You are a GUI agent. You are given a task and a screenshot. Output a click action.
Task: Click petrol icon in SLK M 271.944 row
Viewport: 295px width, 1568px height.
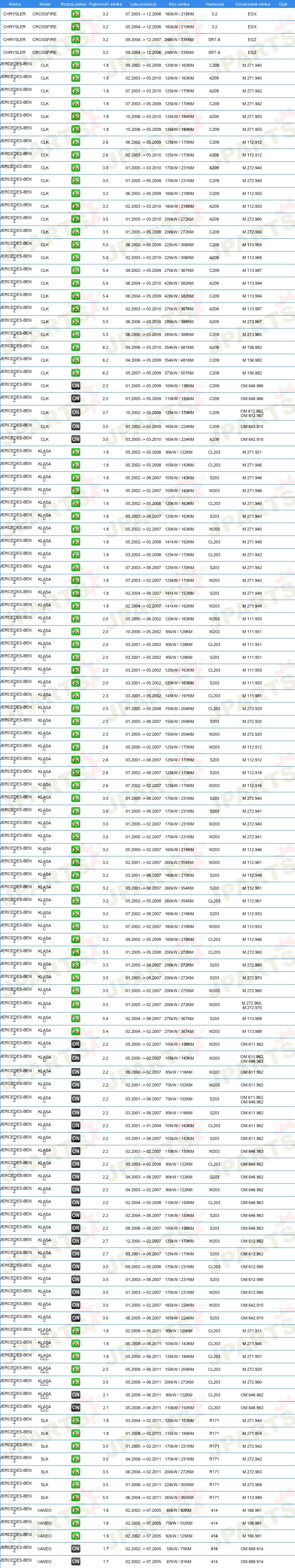coord(75,1421)
